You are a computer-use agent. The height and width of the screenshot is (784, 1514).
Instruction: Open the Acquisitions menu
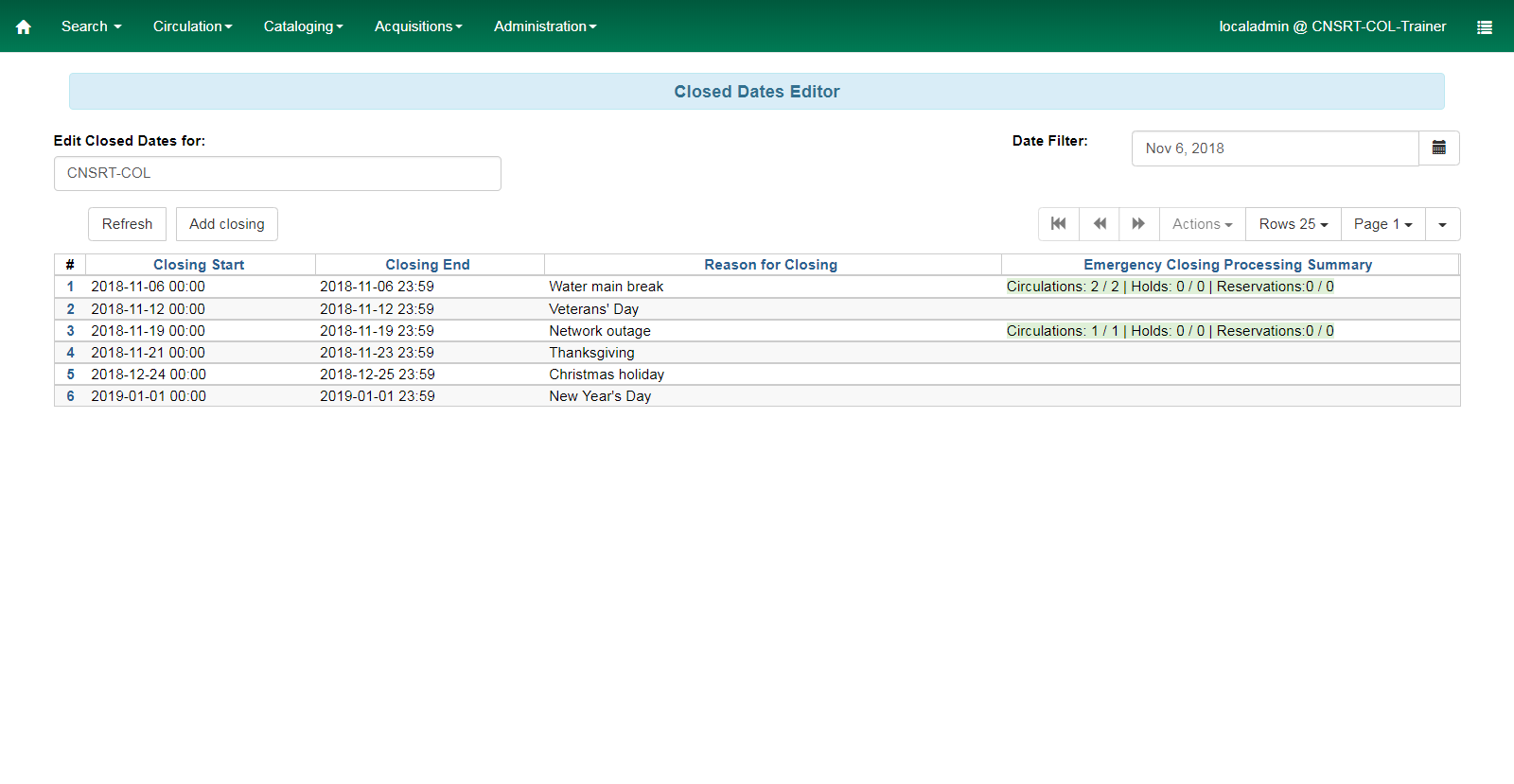pyautogui.click(x=418, y=26)
